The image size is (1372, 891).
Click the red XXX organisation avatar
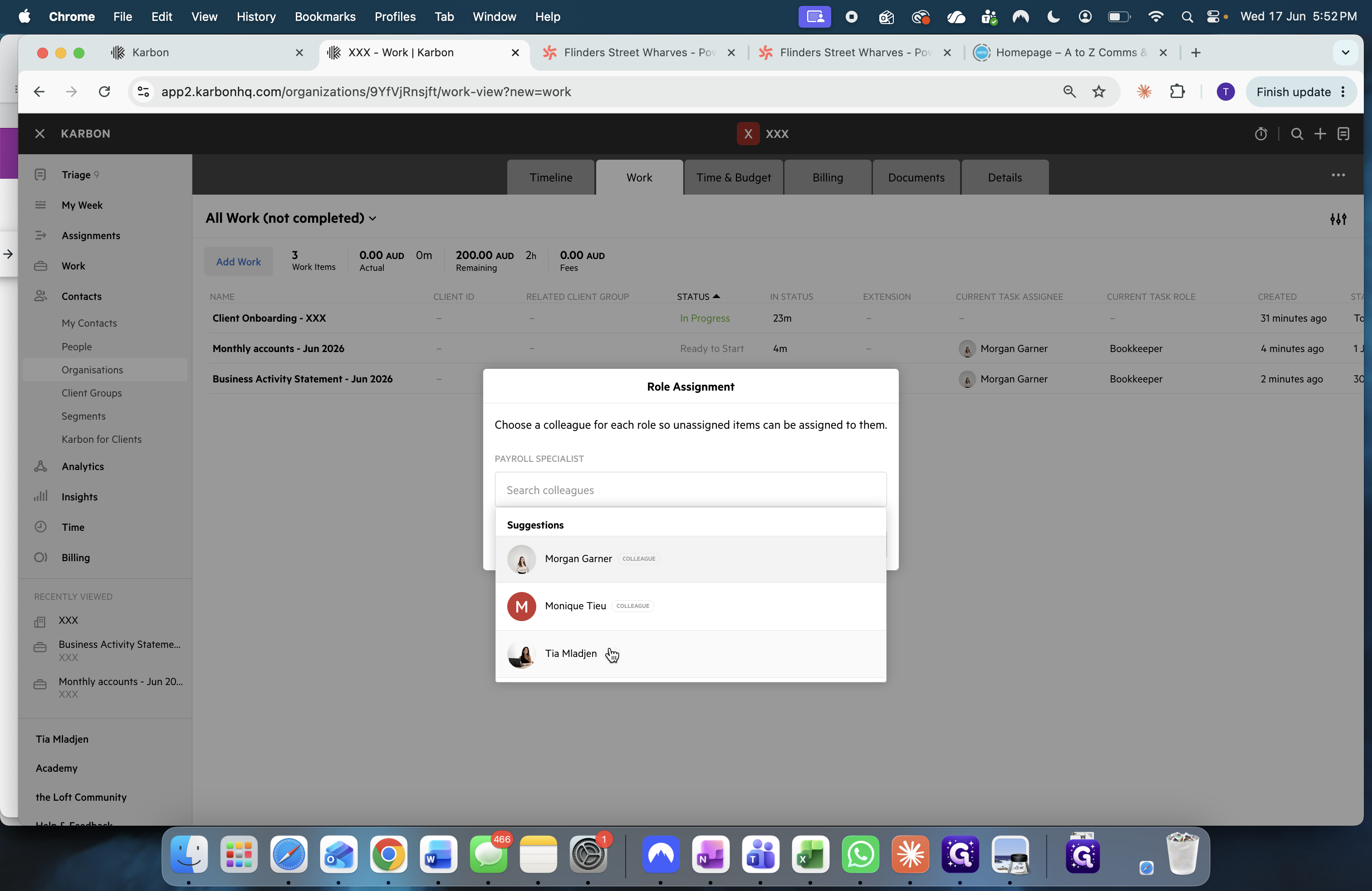748,134
